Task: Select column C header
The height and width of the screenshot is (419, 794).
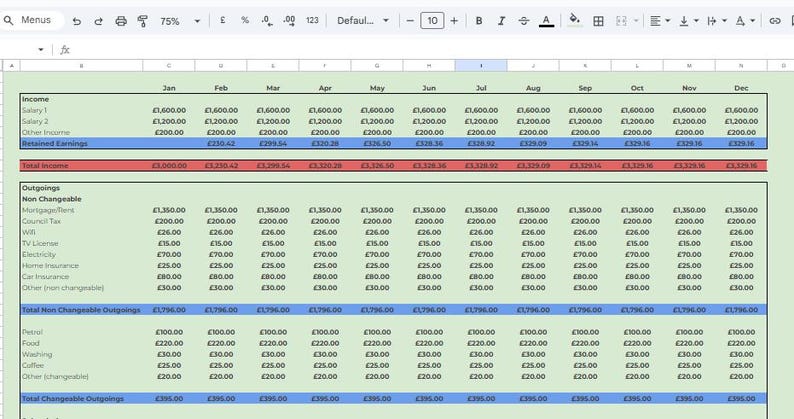Action: point(169,65)
